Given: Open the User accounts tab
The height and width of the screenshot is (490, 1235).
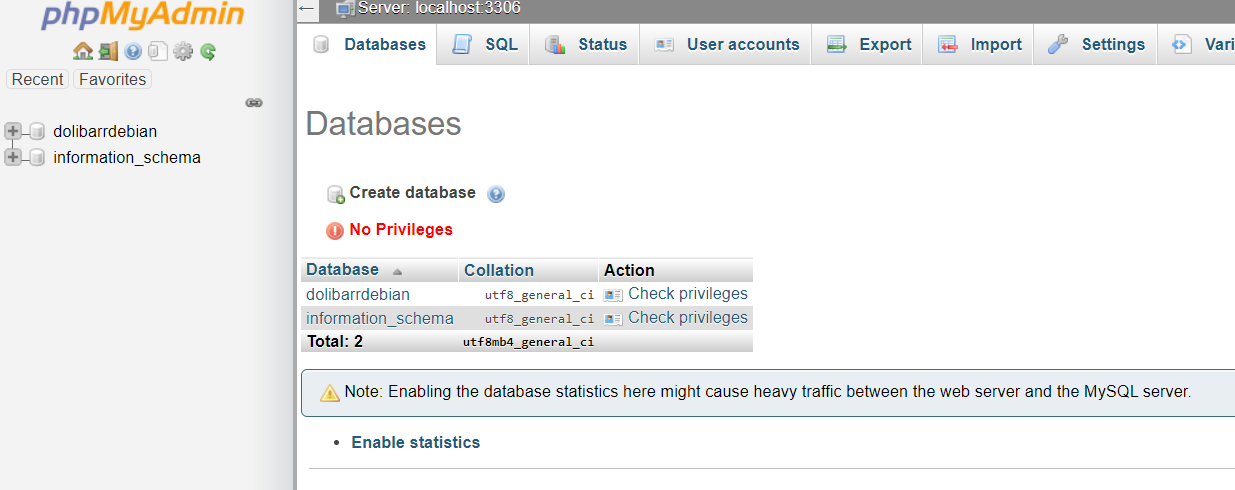Looking at the screenshot, I should tap(726, 44).
